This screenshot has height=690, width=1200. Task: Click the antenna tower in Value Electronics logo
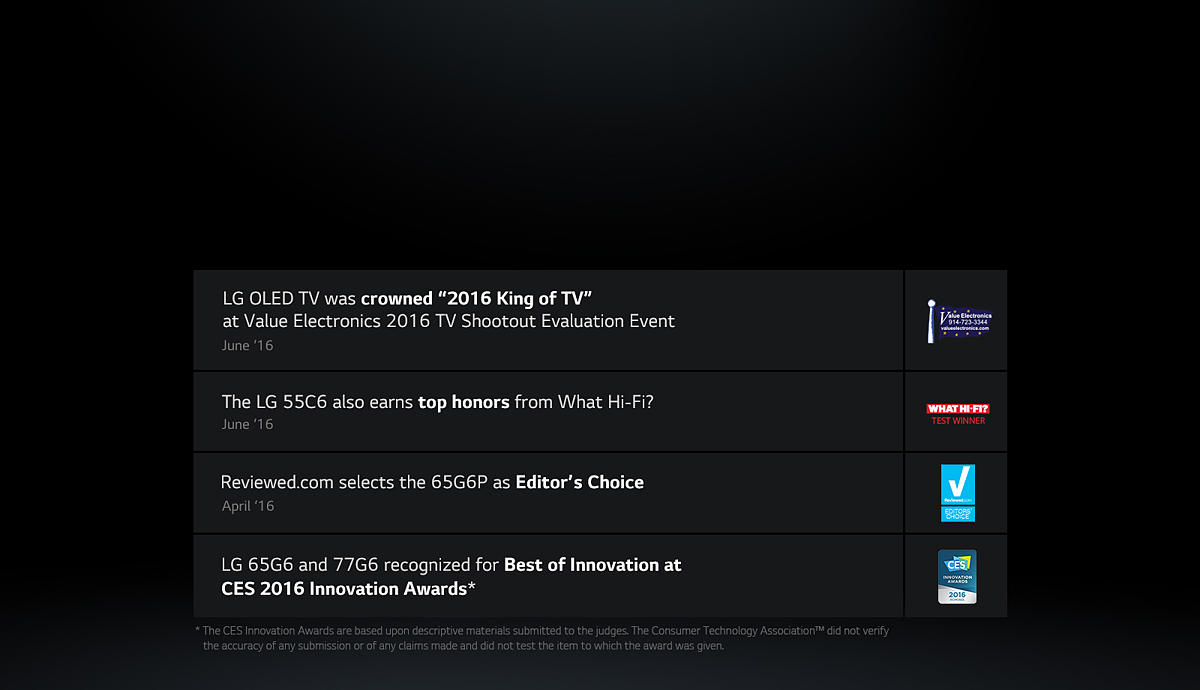pyautogui.click(x=931, y=321)
